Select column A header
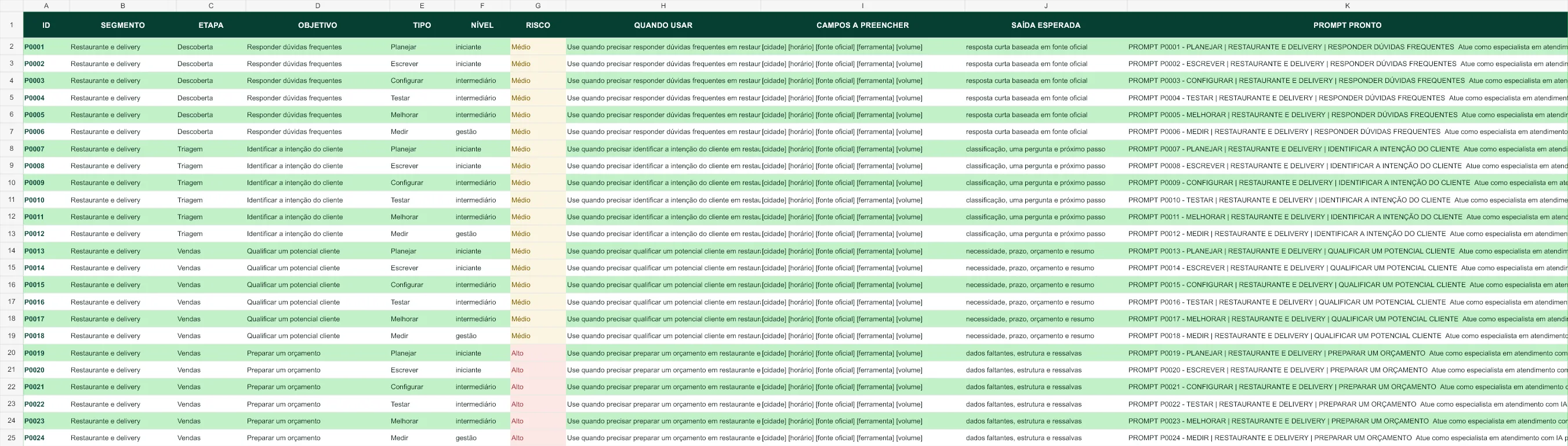 coord(46,5)
